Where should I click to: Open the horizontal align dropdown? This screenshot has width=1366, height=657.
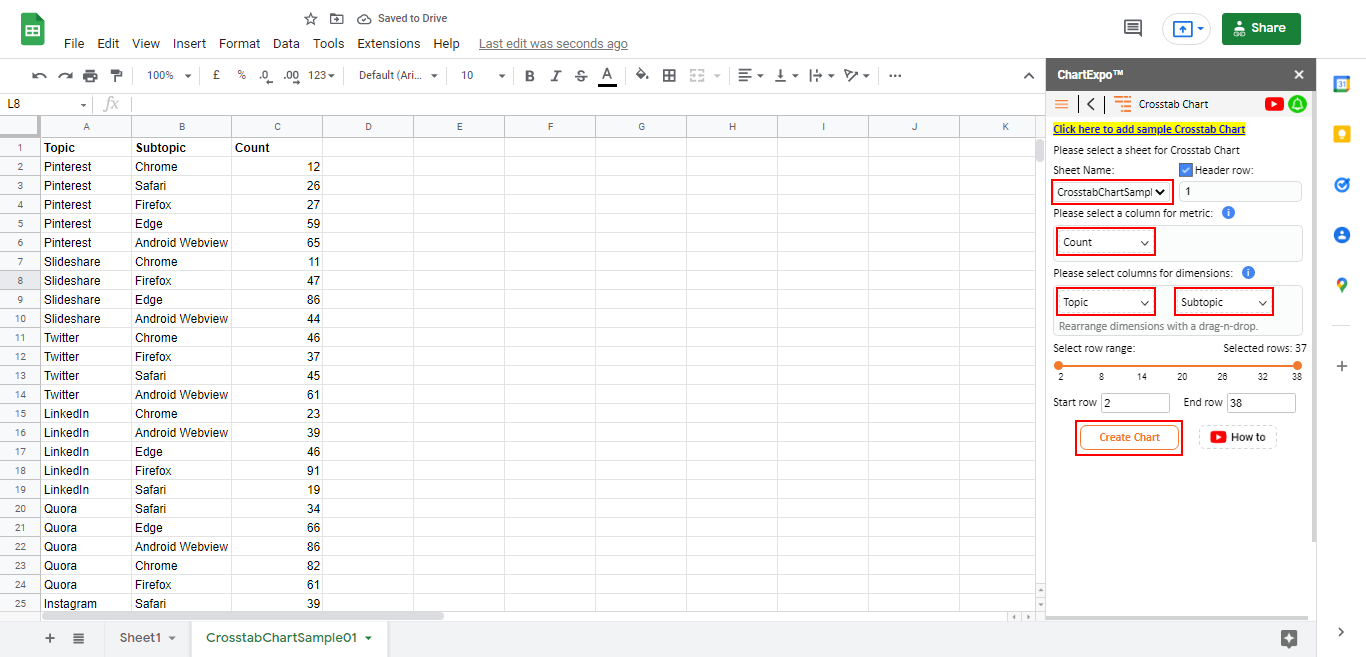point(750,75)
